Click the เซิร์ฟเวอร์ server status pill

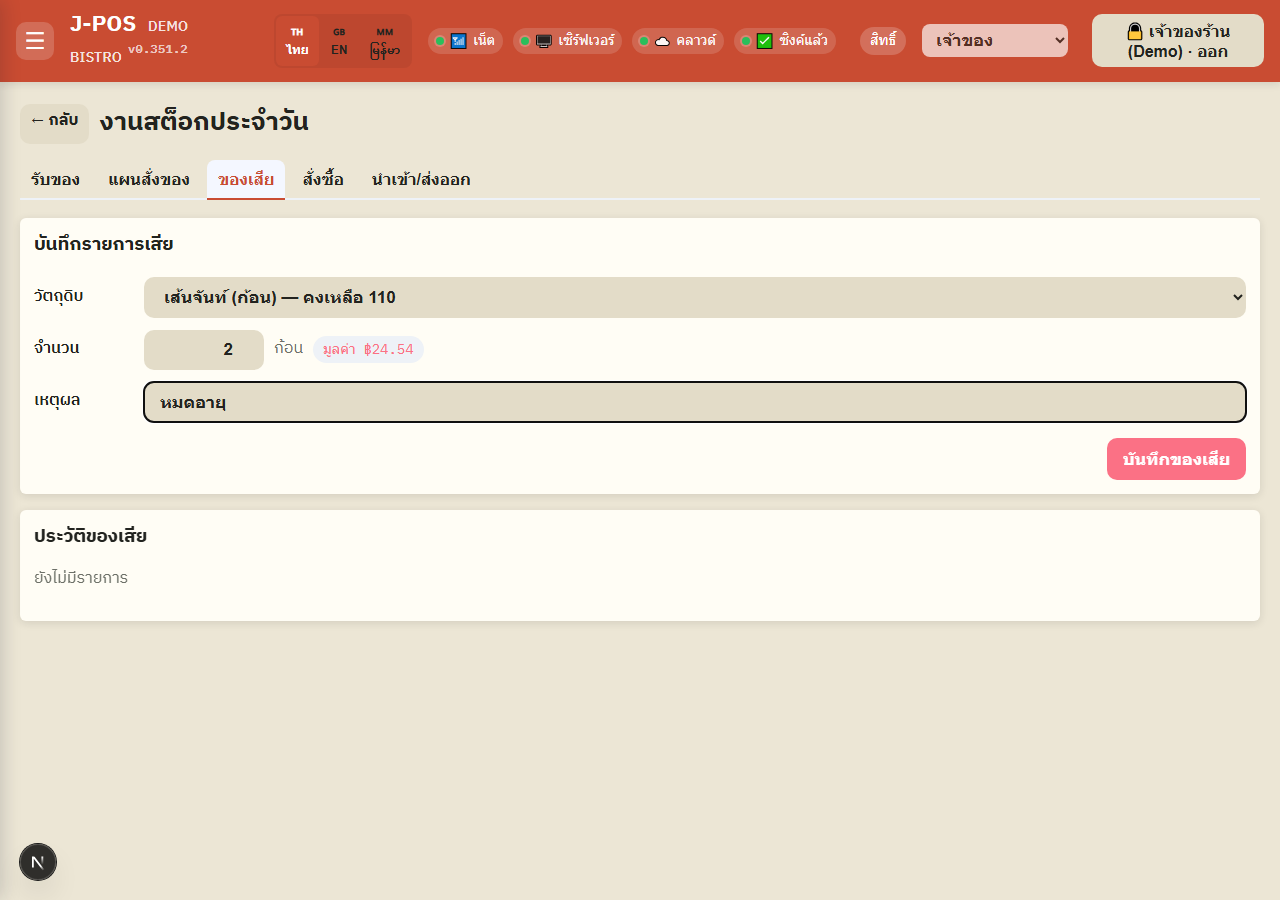point(568,41)
